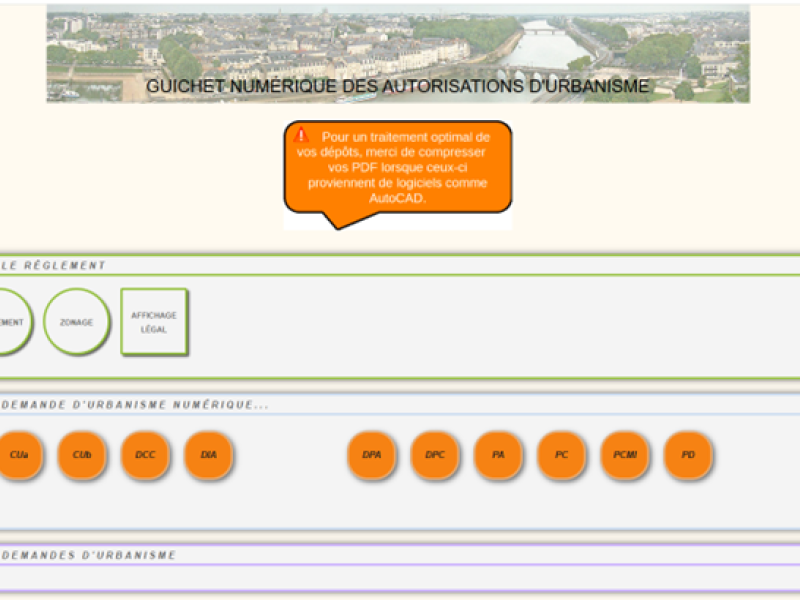Start a DPA declaration

[x=372, y=455]
